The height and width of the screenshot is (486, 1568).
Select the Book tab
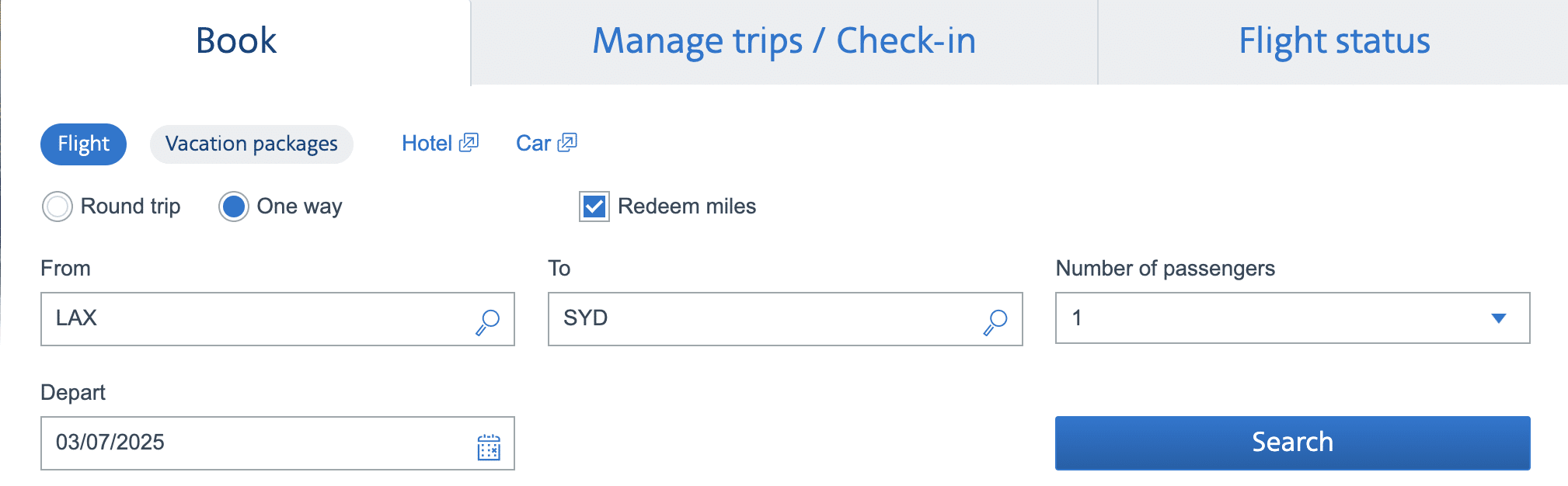point(235,40)
